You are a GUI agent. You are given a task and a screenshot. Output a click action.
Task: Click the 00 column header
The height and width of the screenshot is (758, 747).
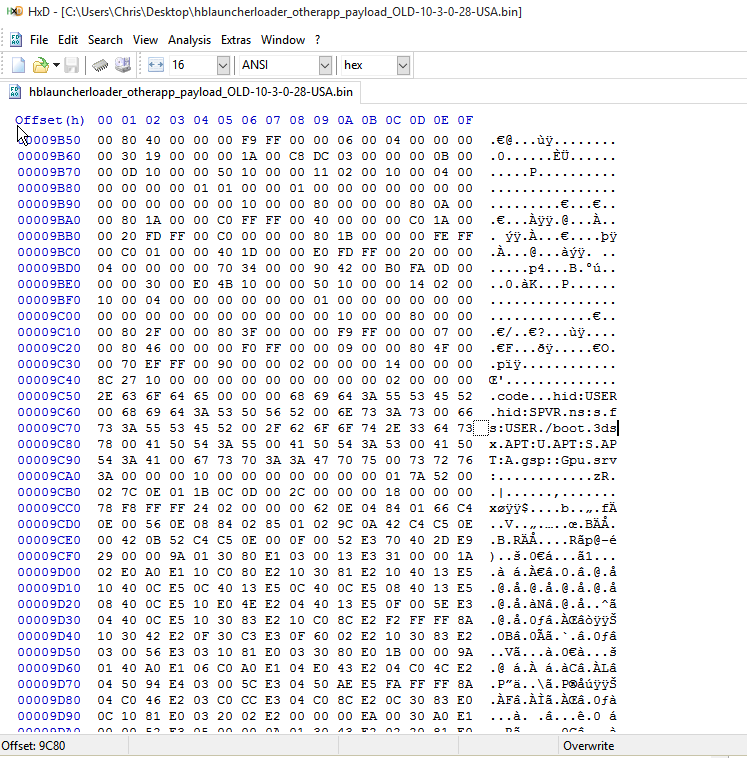[105, 120]
